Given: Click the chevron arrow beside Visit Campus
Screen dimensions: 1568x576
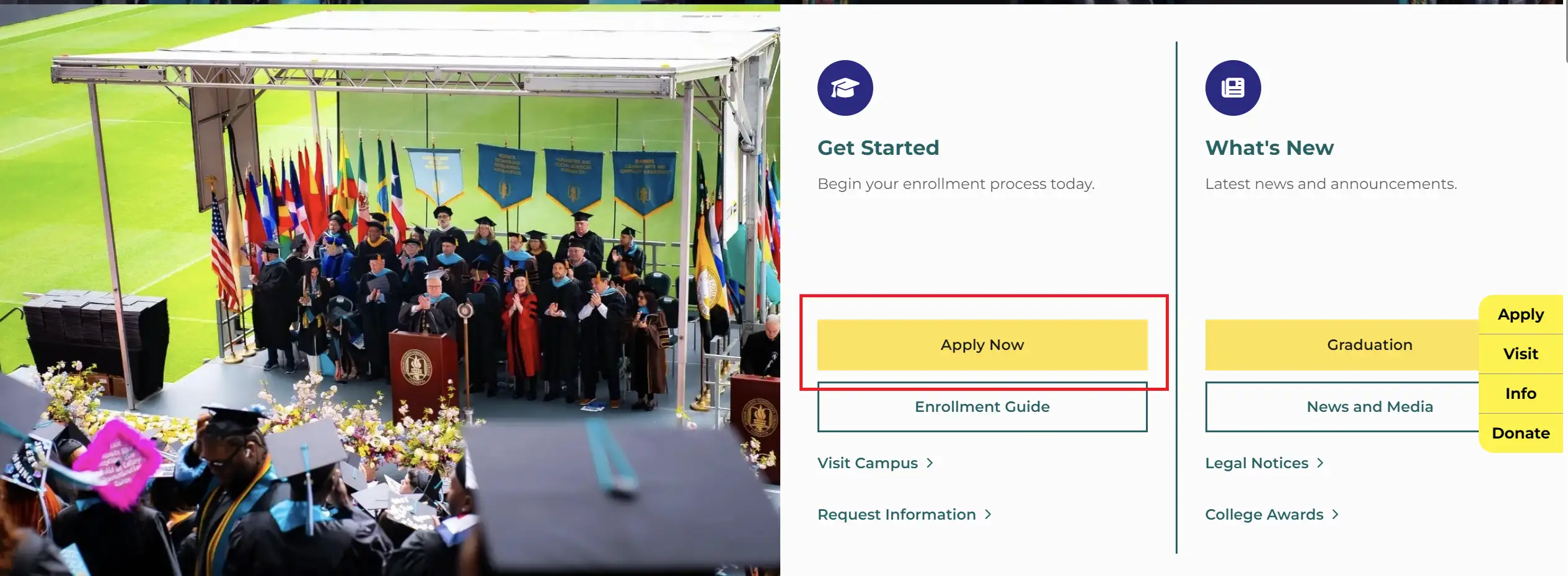Looking at the screenshot, I should [x=930, y=463].
